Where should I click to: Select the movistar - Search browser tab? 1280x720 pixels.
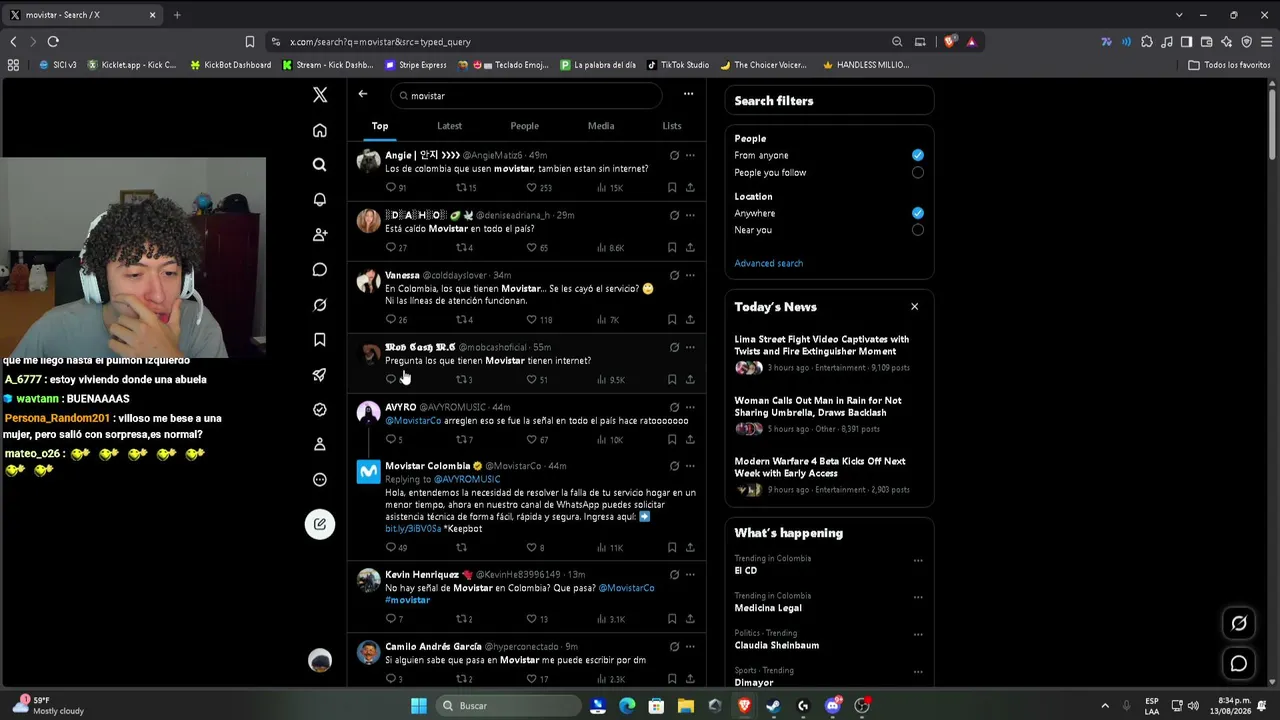[83, 15]
